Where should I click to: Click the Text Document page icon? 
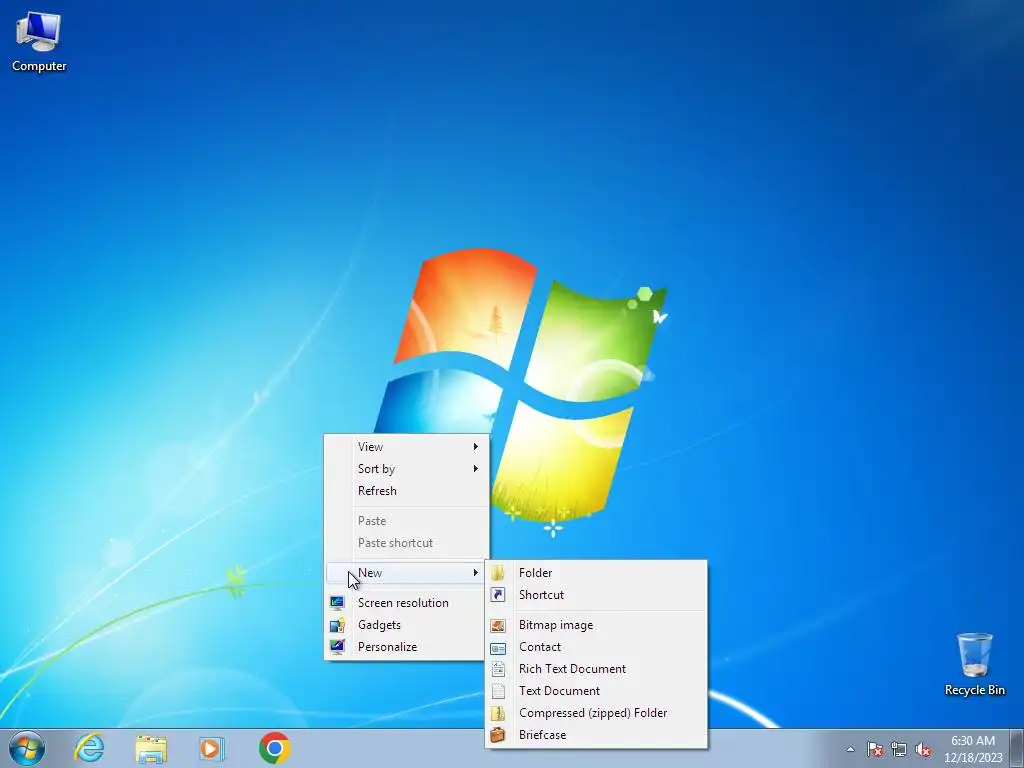tap(498, 691)
